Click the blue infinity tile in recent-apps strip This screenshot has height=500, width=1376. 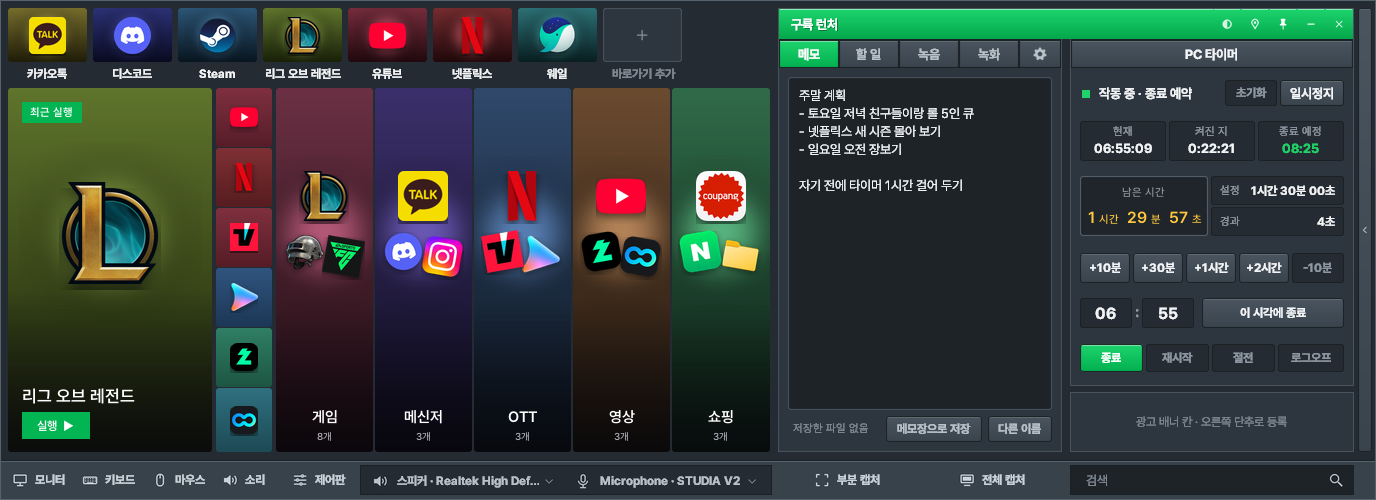tap(244, 420)
